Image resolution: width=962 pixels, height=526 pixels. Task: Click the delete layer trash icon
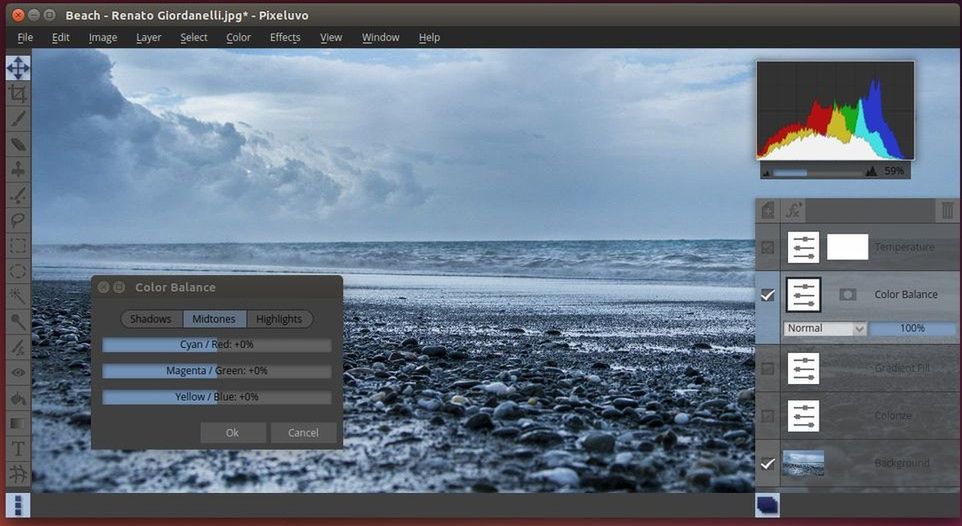tap(947, 211)
